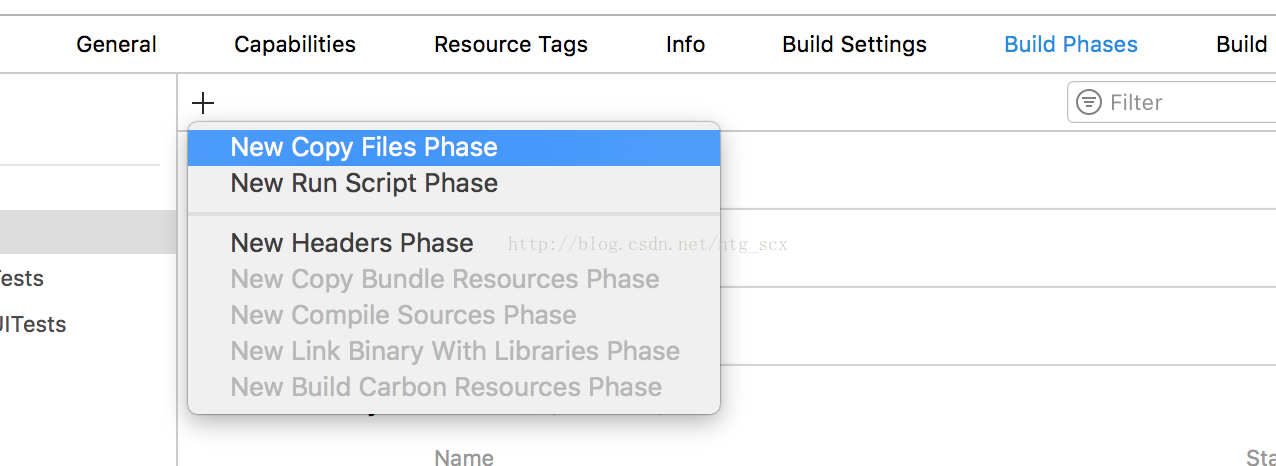Open the Build Settings tab

pos(855,44)
